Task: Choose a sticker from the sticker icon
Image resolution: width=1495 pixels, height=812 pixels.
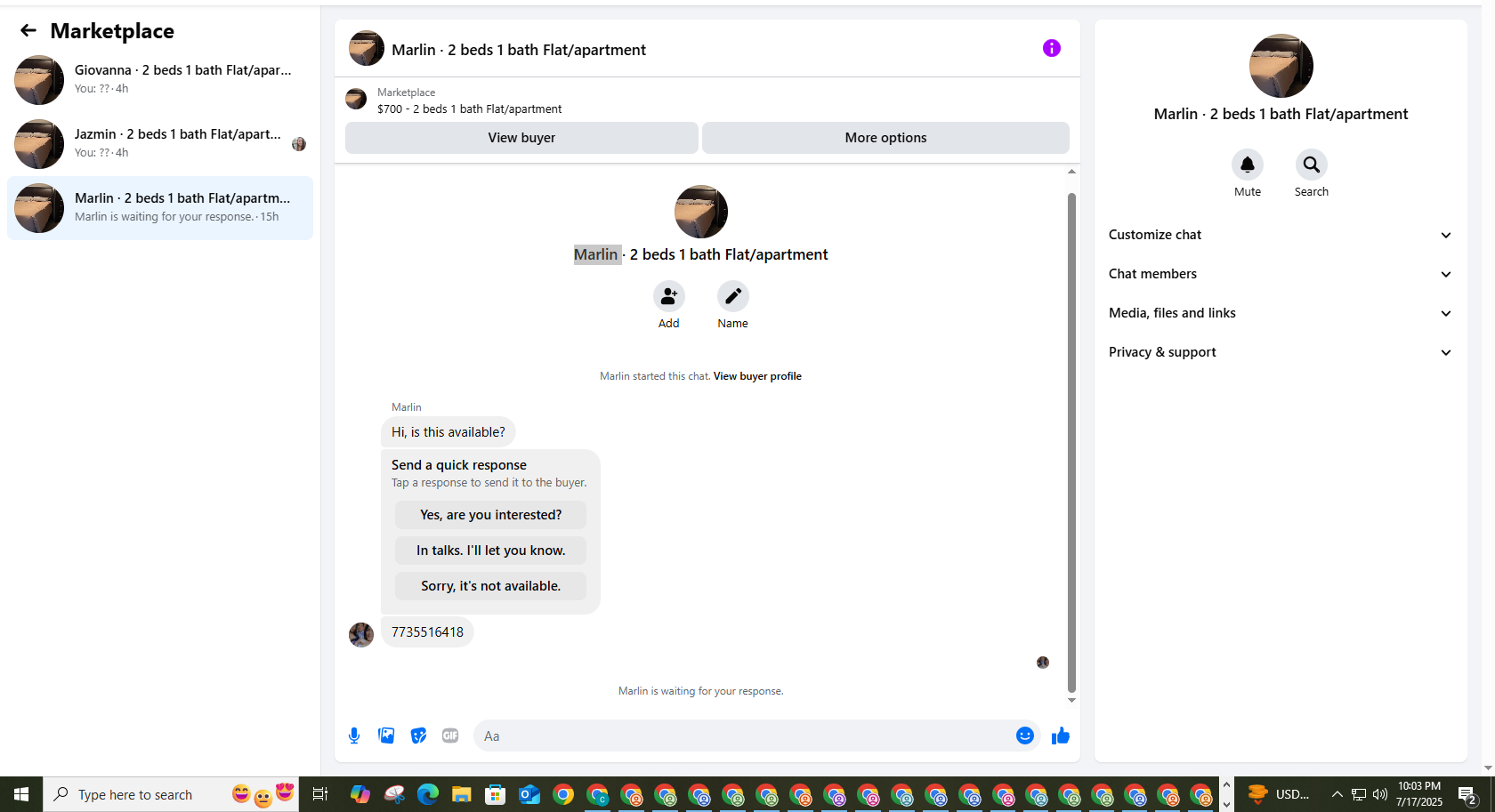Action: pyautogui.click(x=418, y=736)
